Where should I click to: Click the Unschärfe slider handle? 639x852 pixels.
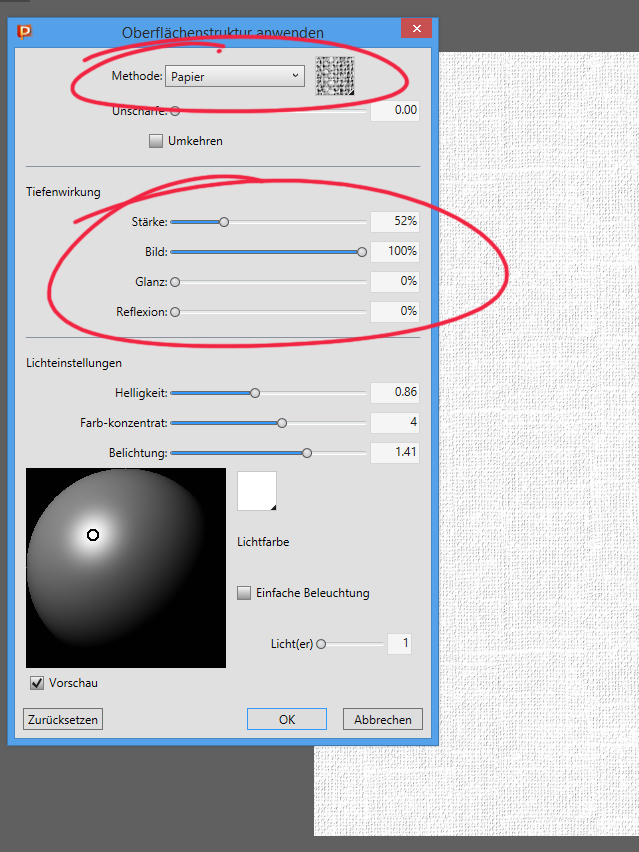click(x=175, y=111)
